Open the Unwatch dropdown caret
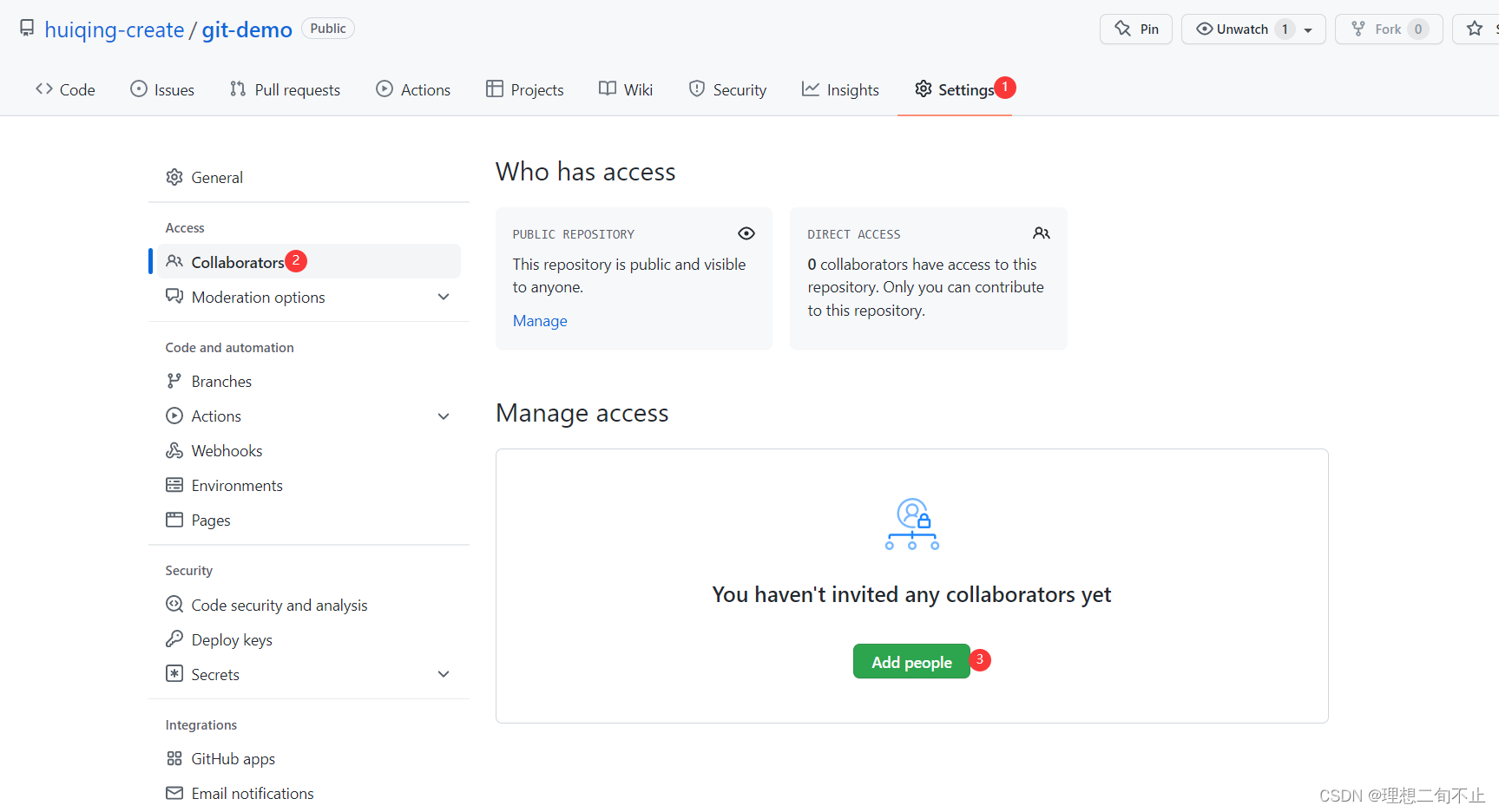The height and width of the screenshot is (812, 1499). coord(1308,29)
